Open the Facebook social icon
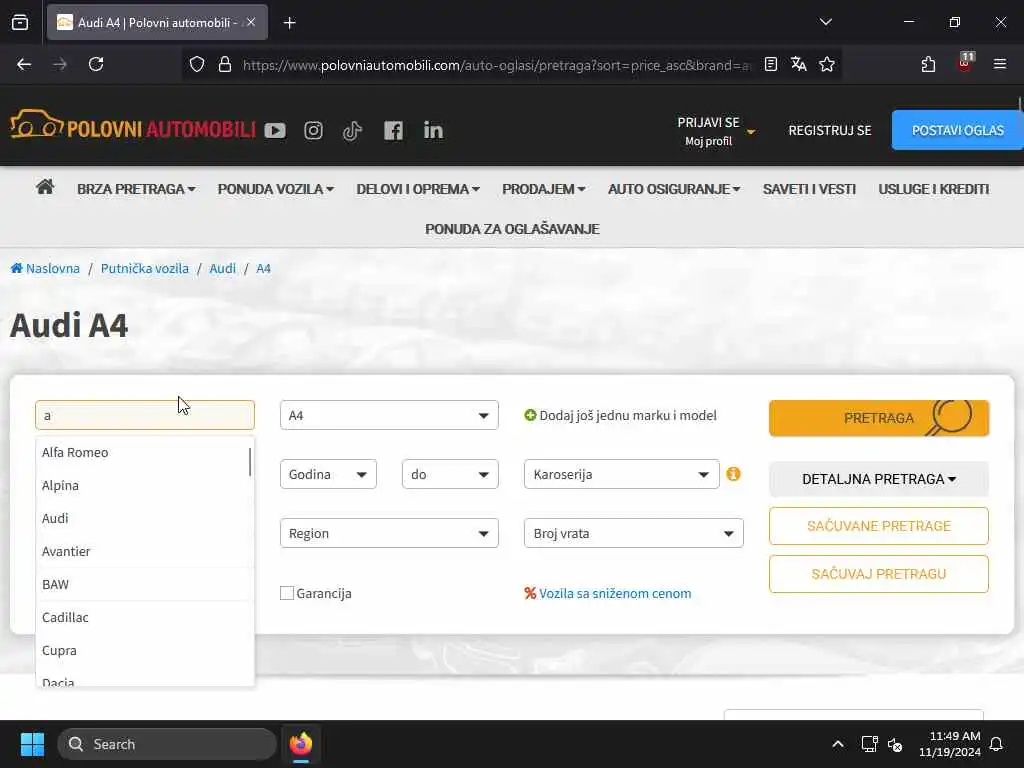This screenshot has height=768, width=1024. [393, 131]
